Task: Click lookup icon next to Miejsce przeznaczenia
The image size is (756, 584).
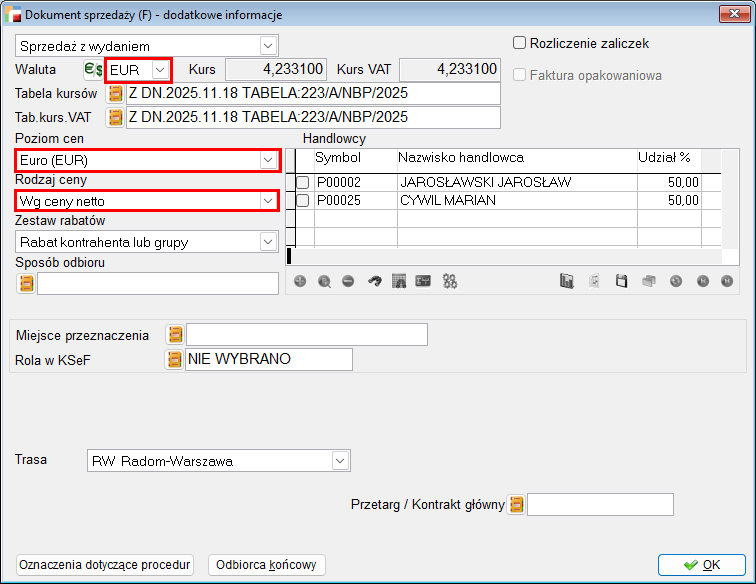Action: click(x=175, y=334)
